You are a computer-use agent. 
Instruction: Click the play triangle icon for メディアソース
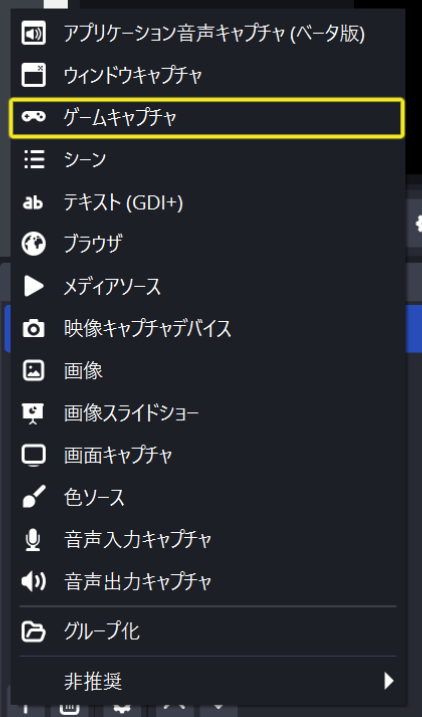[33, 286]
